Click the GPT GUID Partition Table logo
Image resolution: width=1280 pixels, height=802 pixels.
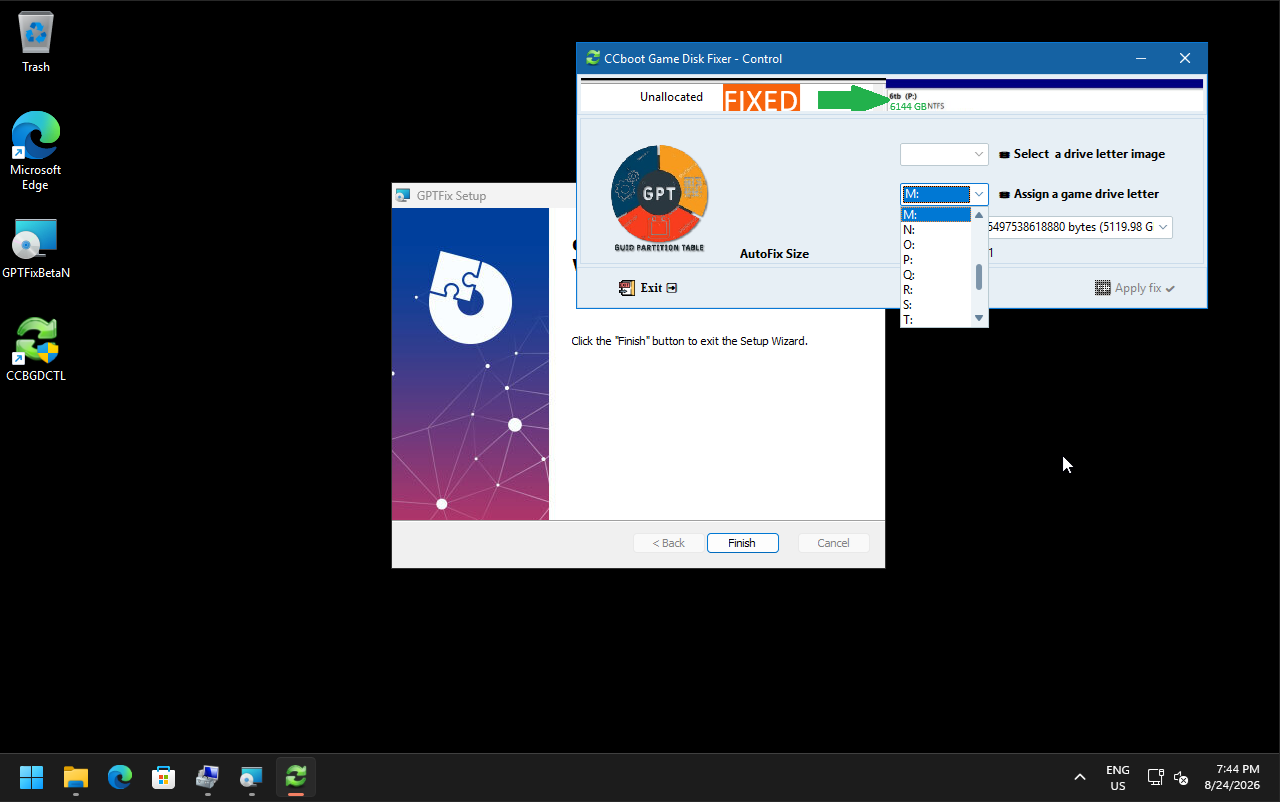659,198
